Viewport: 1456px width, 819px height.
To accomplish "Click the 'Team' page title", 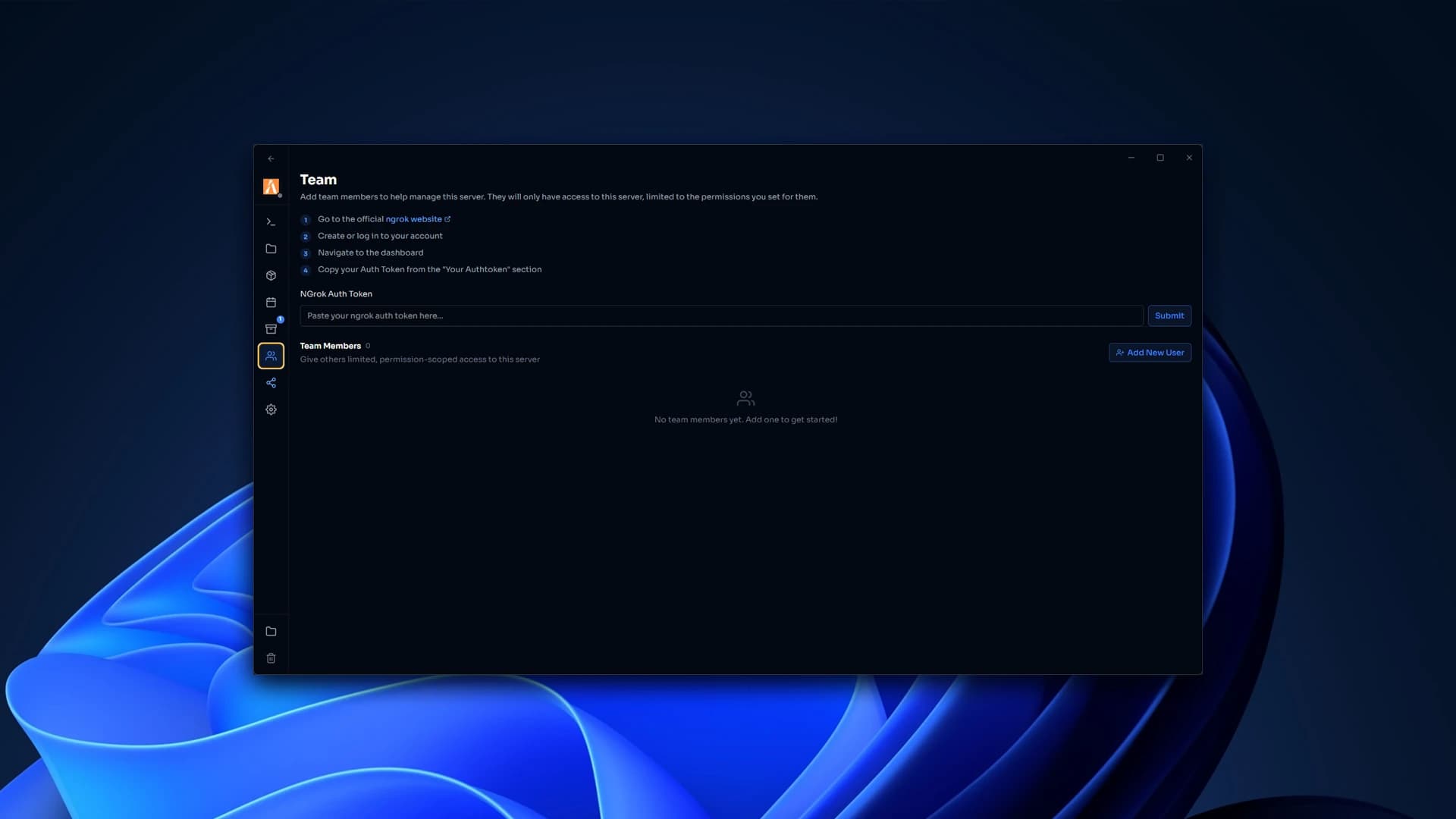I will [x=318, y=180].
